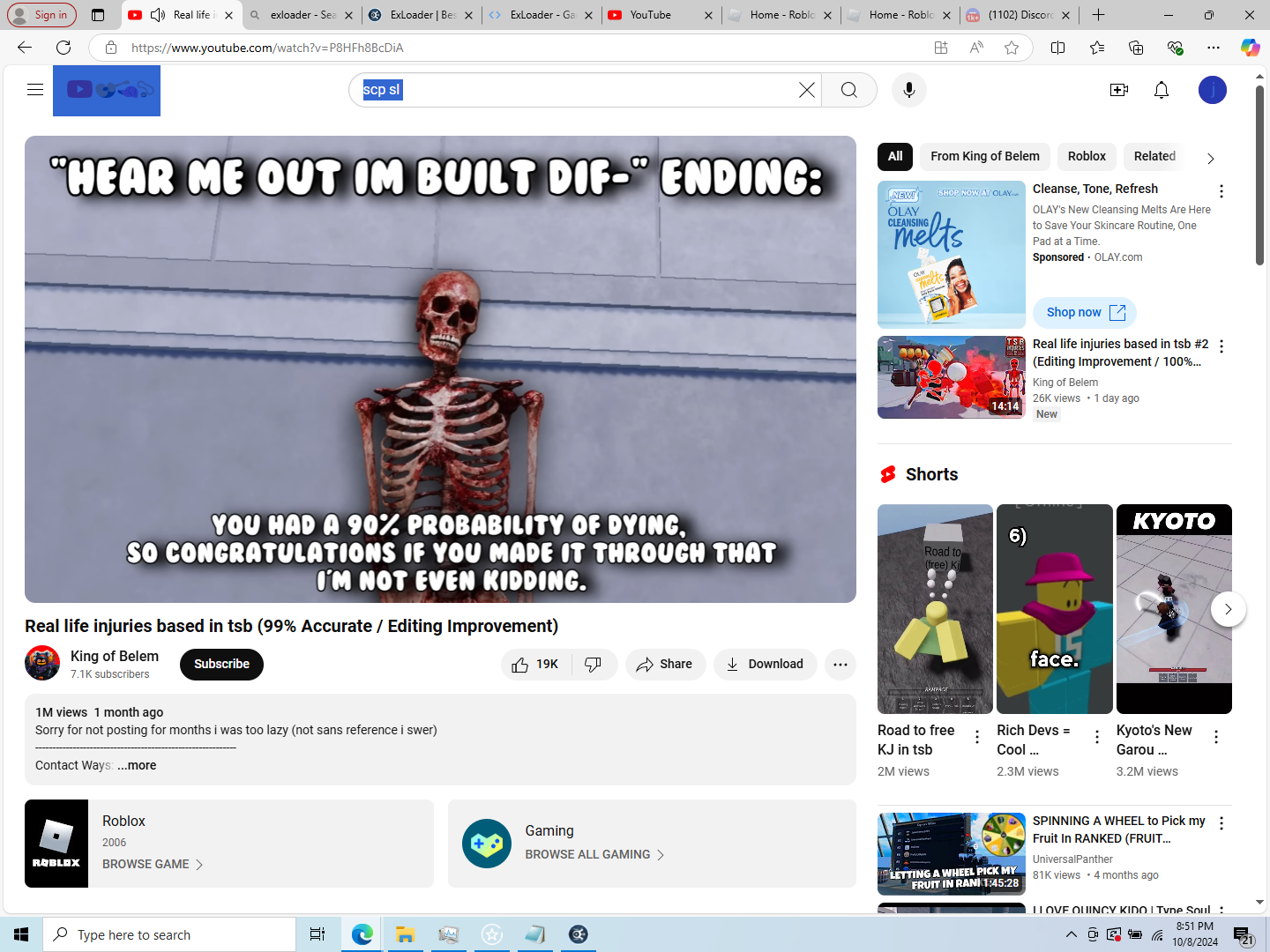Add this page to favorites
Viewport: 1270px width, 952px height.
(1012, 48)
